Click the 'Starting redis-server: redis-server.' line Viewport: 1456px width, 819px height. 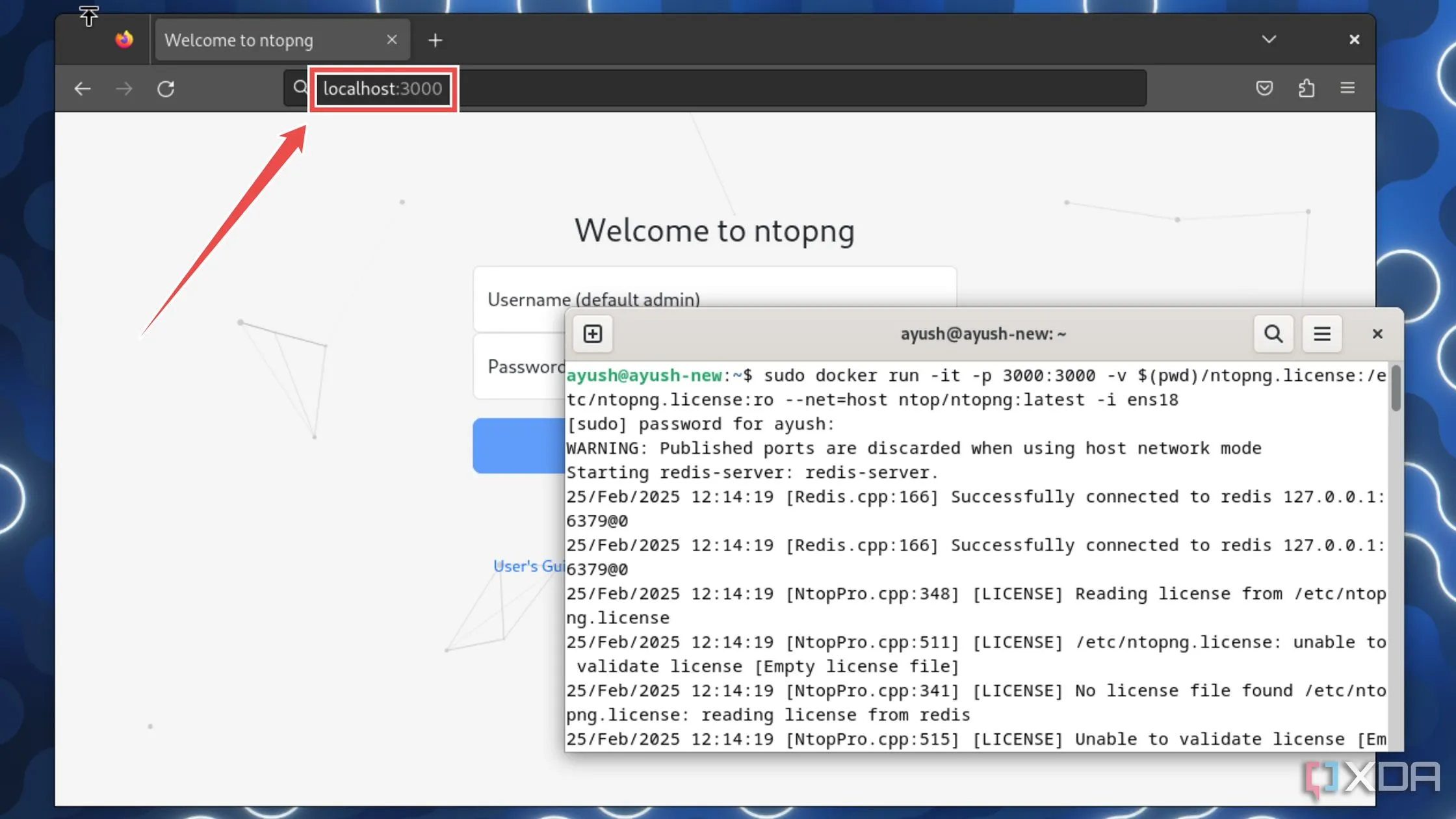click(x=752, y=473)
